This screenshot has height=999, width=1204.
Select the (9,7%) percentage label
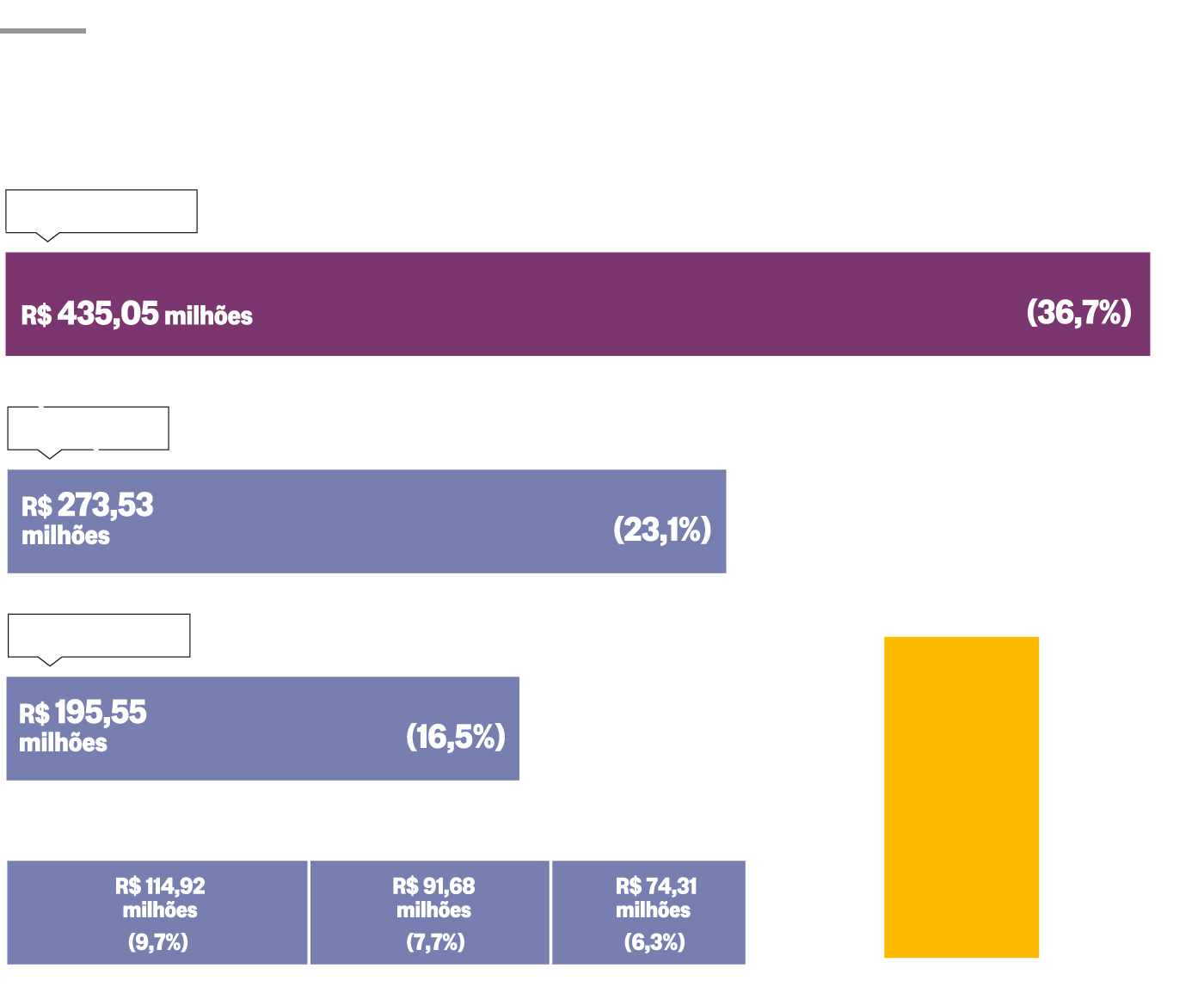coord(158,942)
